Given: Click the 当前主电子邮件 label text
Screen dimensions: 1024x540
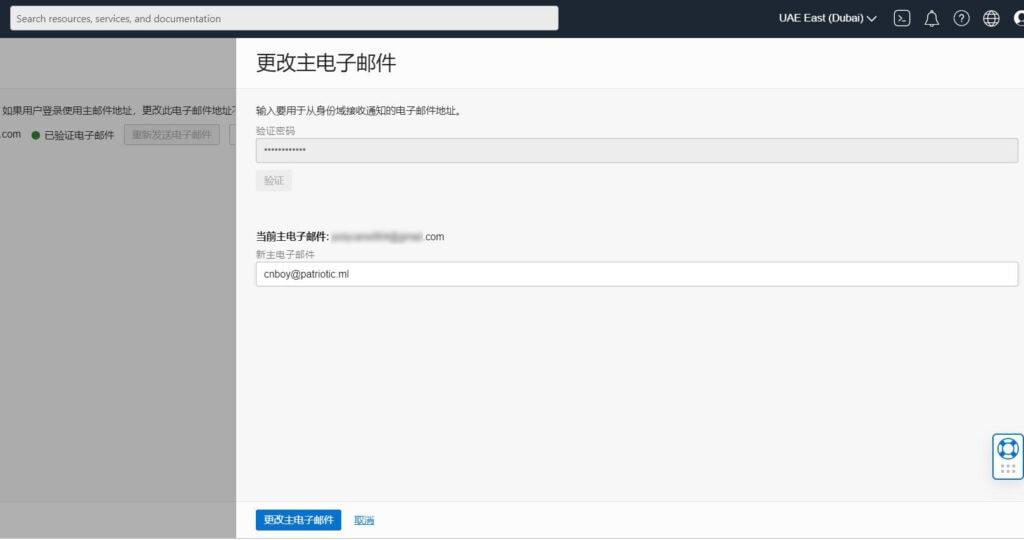Looking at the screenshot, I should click(x=293, y=236).
